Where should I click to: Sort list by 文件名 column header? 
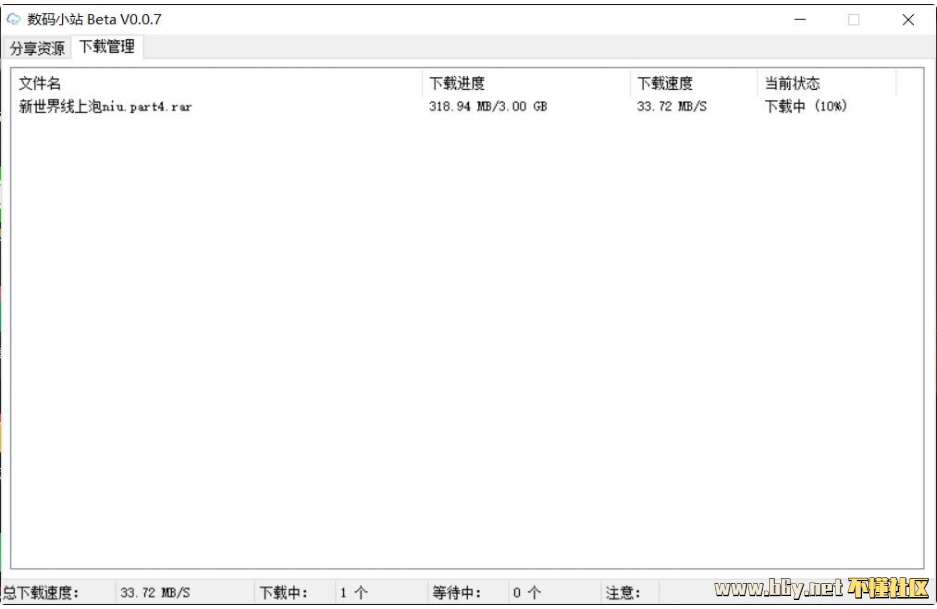[40, 84]
